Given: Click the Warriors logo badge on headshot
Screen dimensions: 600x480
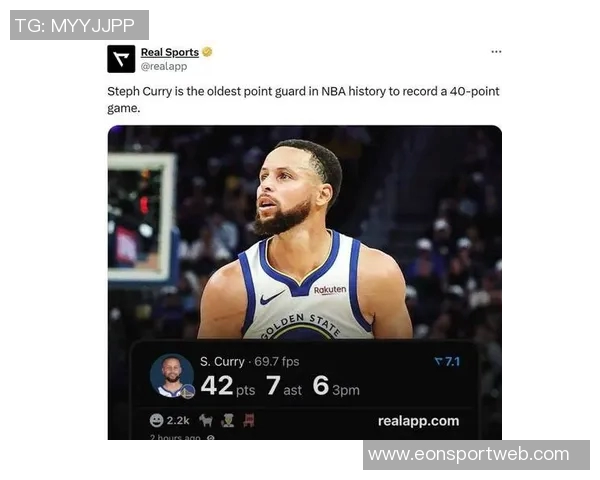Looking at the screenshot, I should (188, 391).
